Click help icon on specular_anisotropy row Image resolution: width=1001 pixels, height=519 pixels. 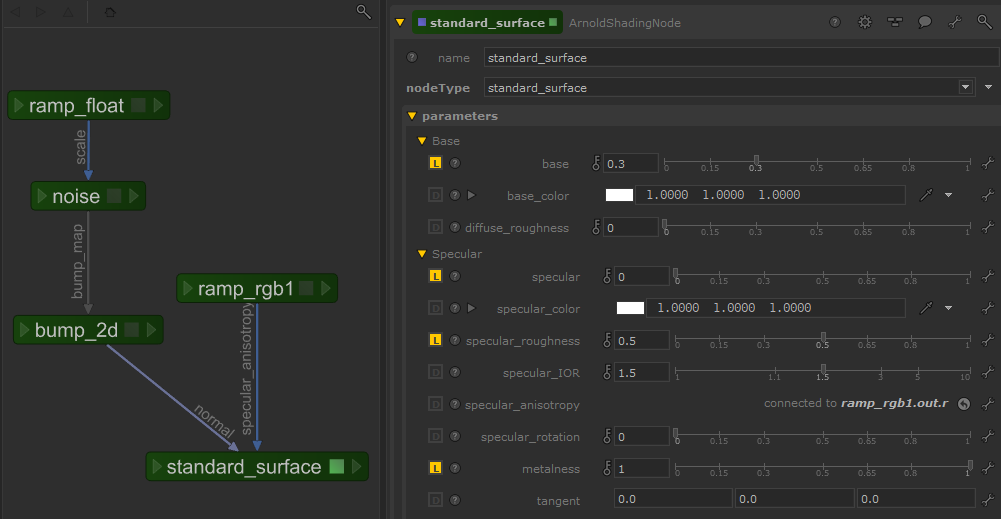coord(455,403)
